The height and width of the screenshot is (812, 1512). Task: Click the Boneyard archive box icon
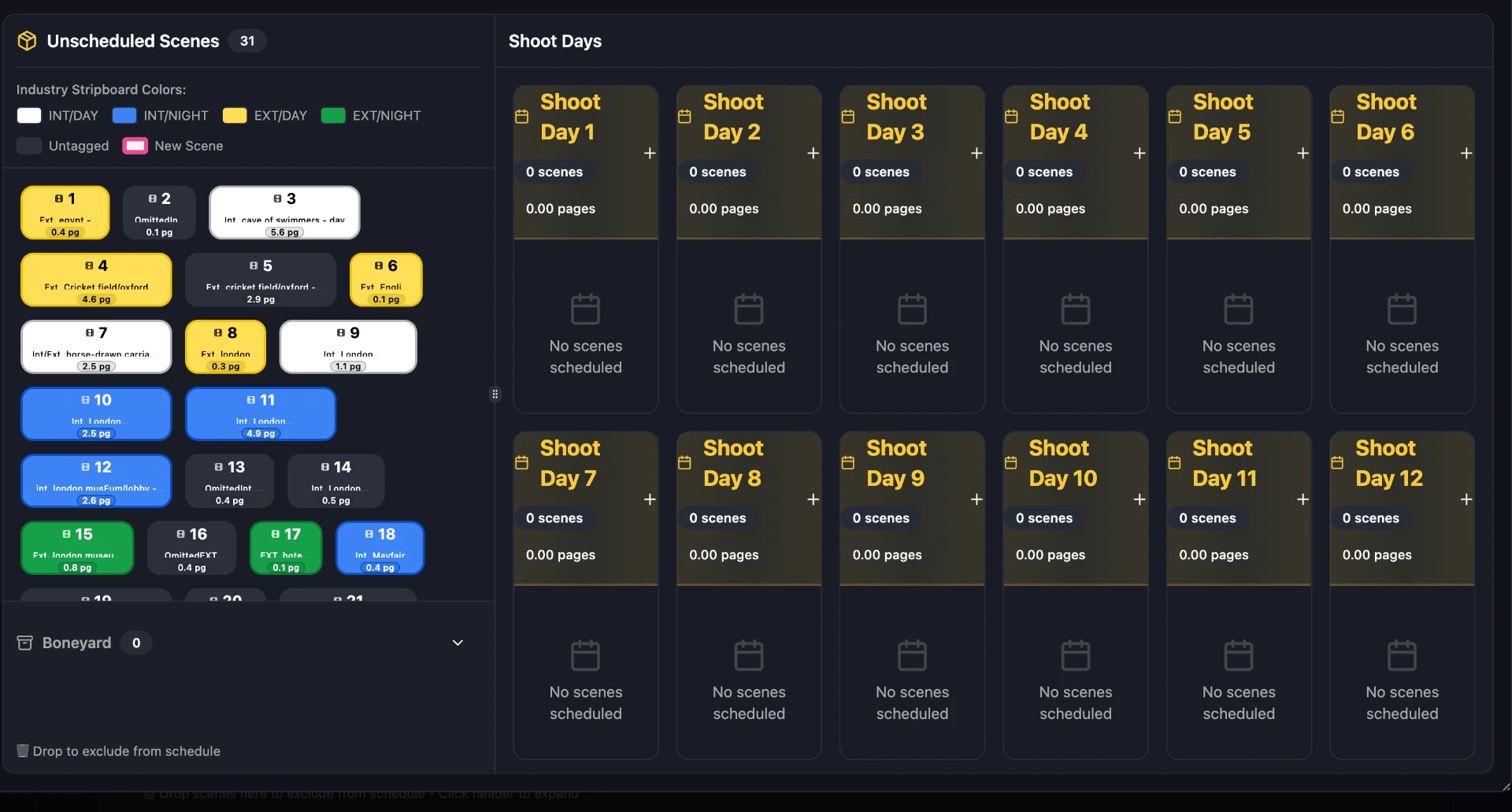tap(24, 643)
